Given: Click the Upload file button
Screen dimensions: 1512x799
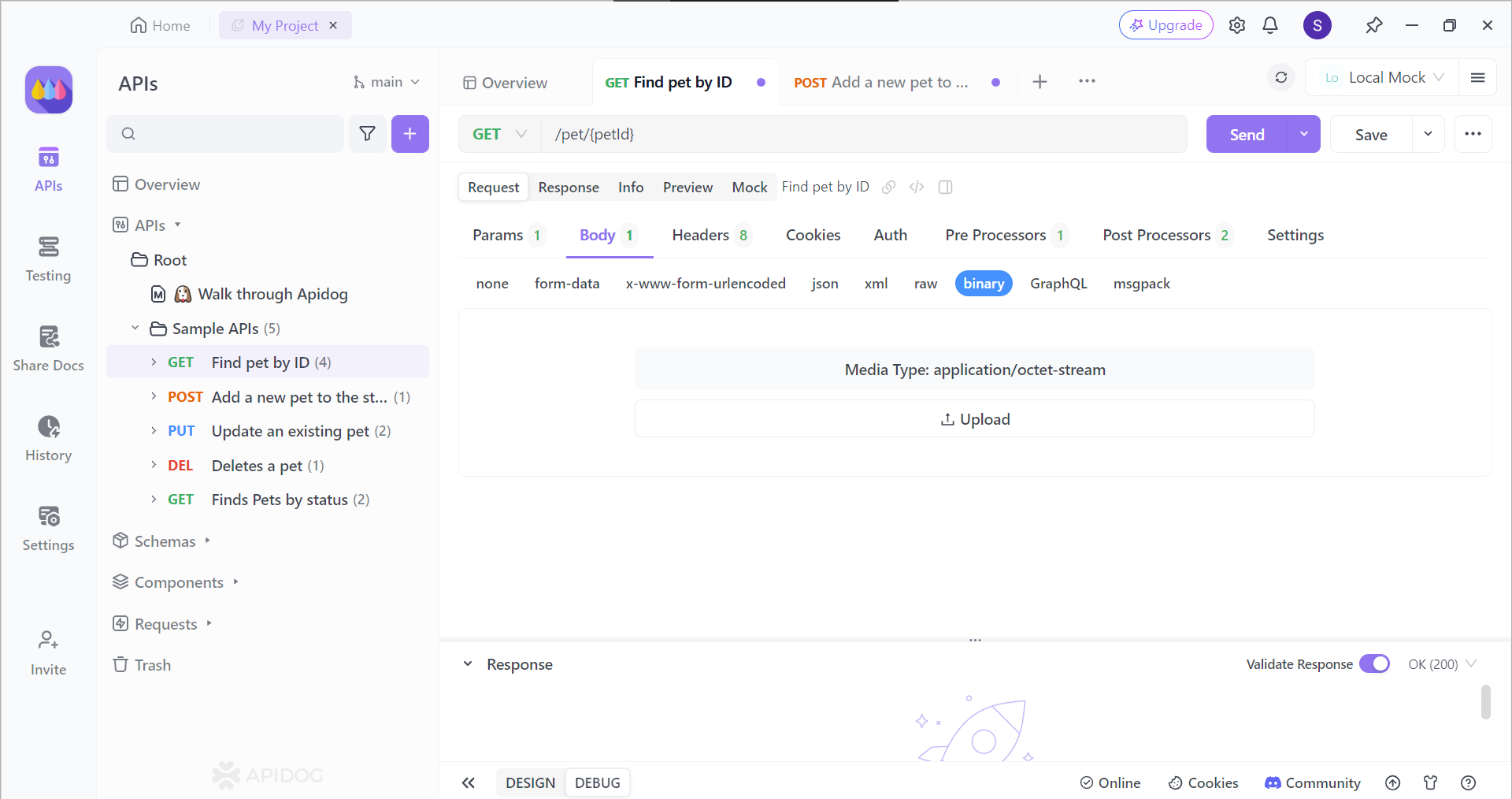Looking at the screenshot, I should (975, 418).
